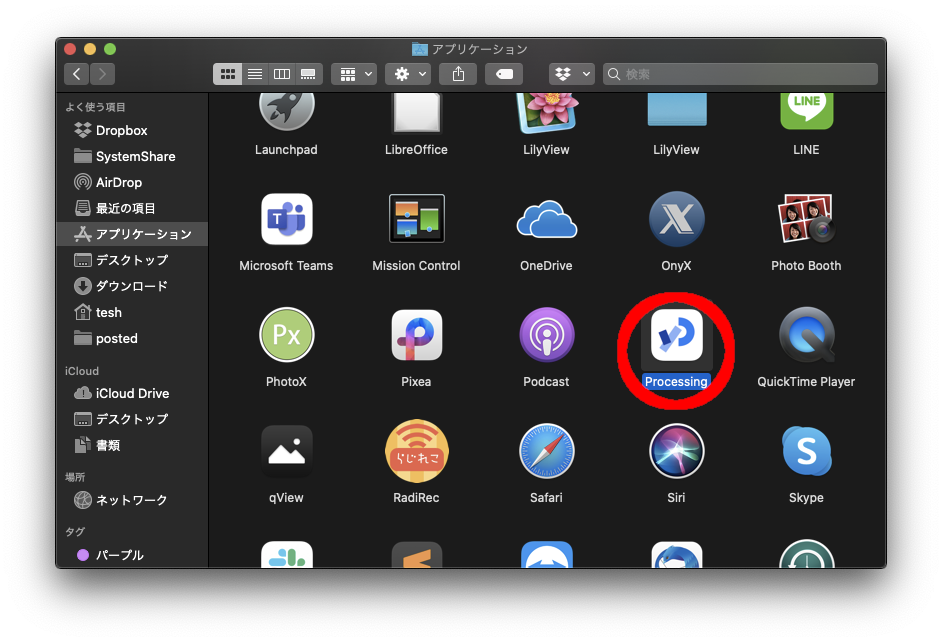942x642 pixels.
Task: Click the Edit Tags toolbar button
Action: click(x=504, y=74)
